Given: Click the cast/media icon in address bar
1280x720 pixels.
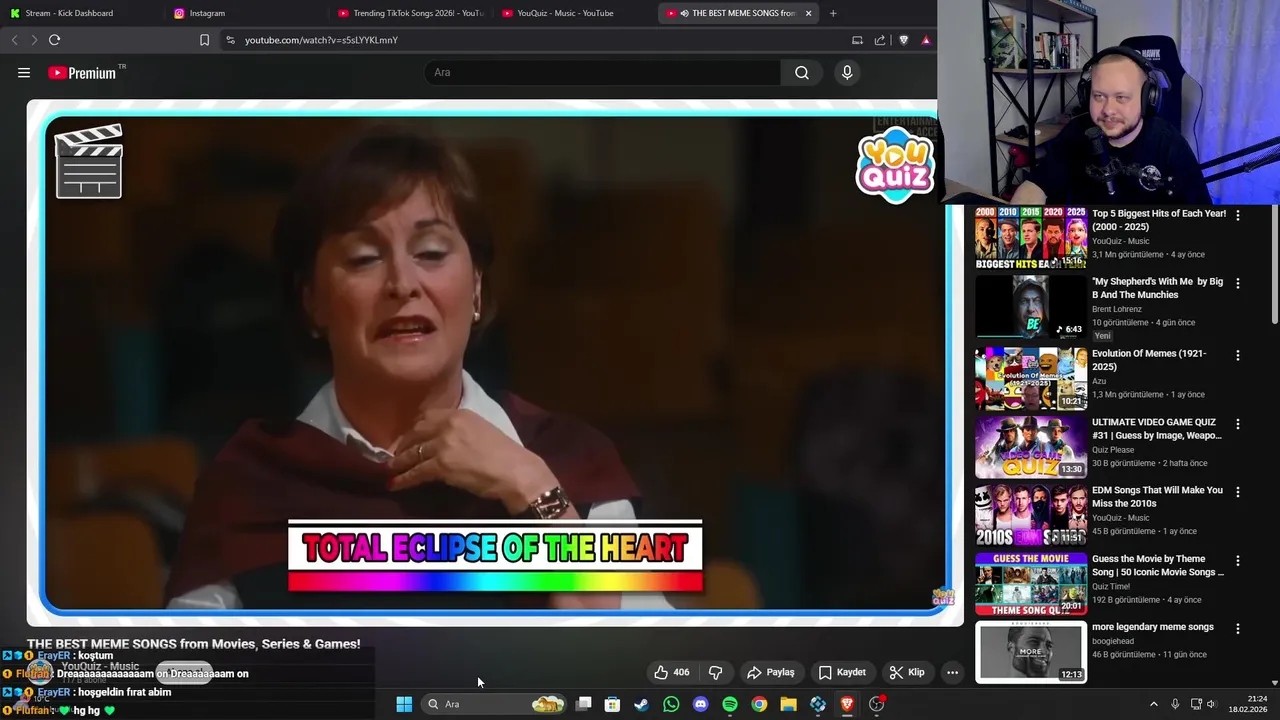Looking at the screenshot, I should [857, 40].
